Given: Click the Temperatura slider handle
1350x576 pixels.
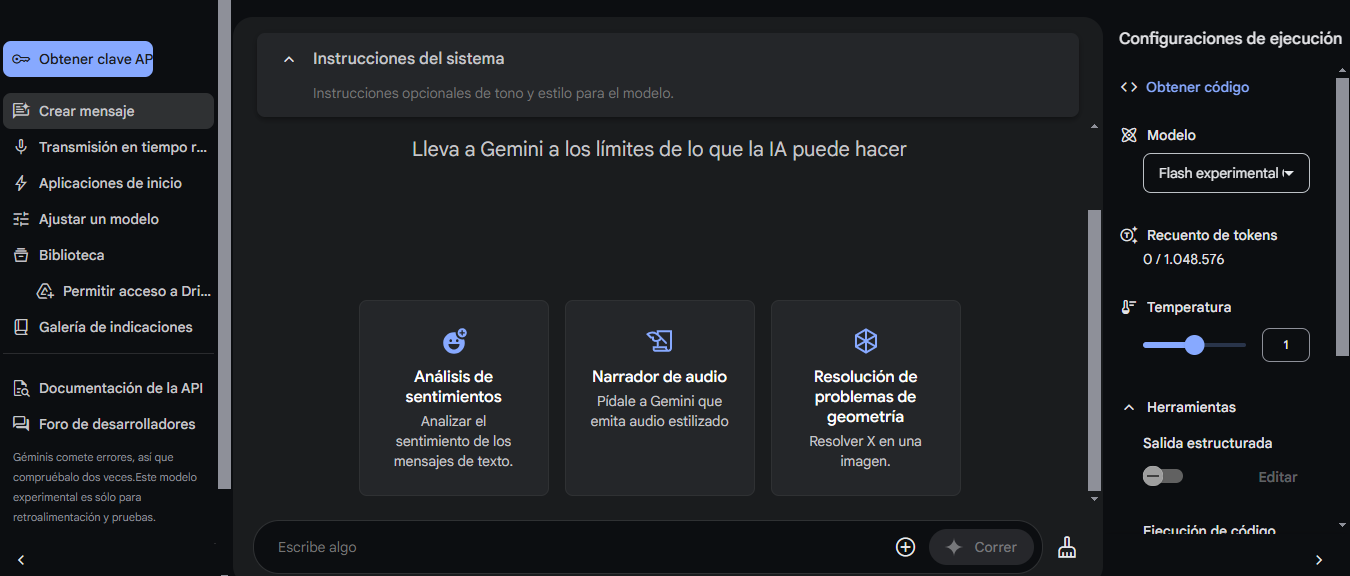Looking at the screenshot, I should [x=1194, y=345].
